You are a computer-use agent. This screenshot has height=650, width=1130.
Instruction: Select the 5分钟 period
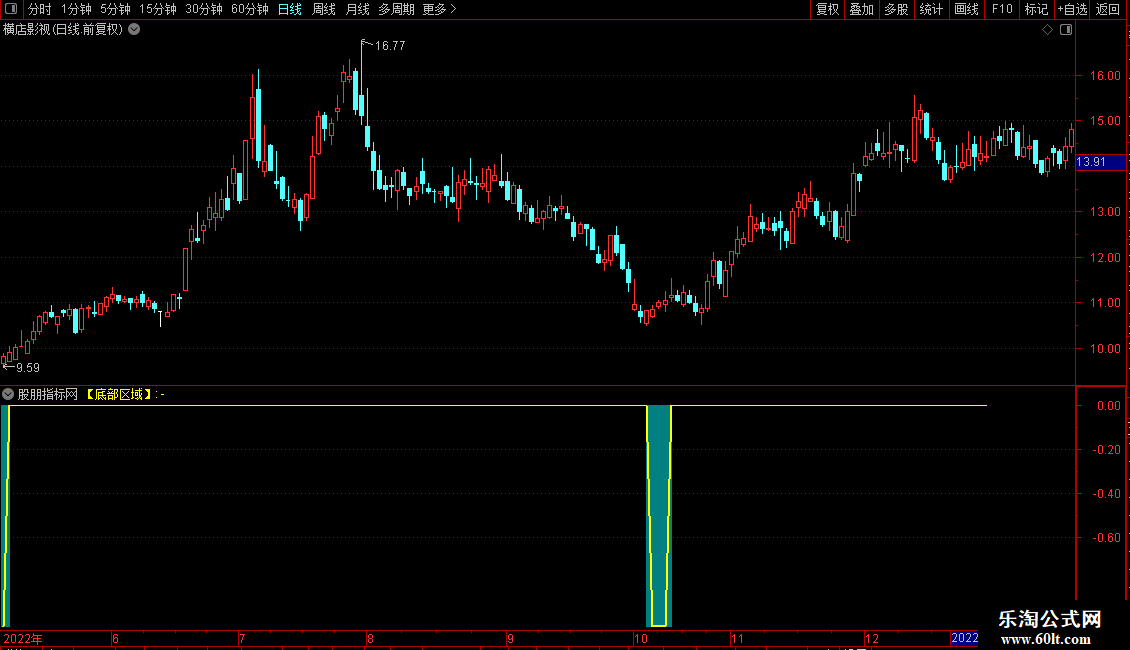(115, 9)
